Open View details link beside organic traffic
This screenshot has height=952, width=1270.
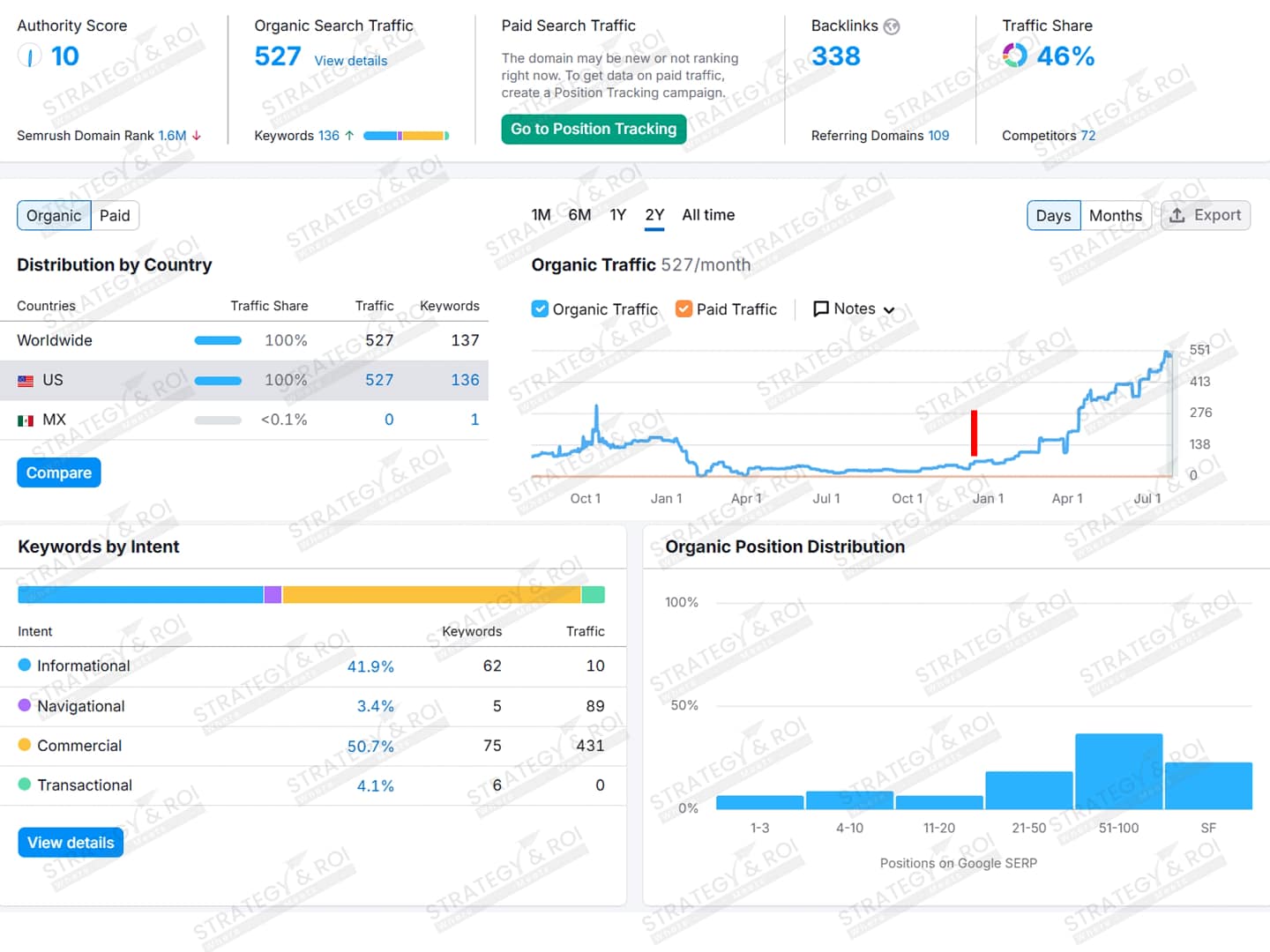point(351,61)
